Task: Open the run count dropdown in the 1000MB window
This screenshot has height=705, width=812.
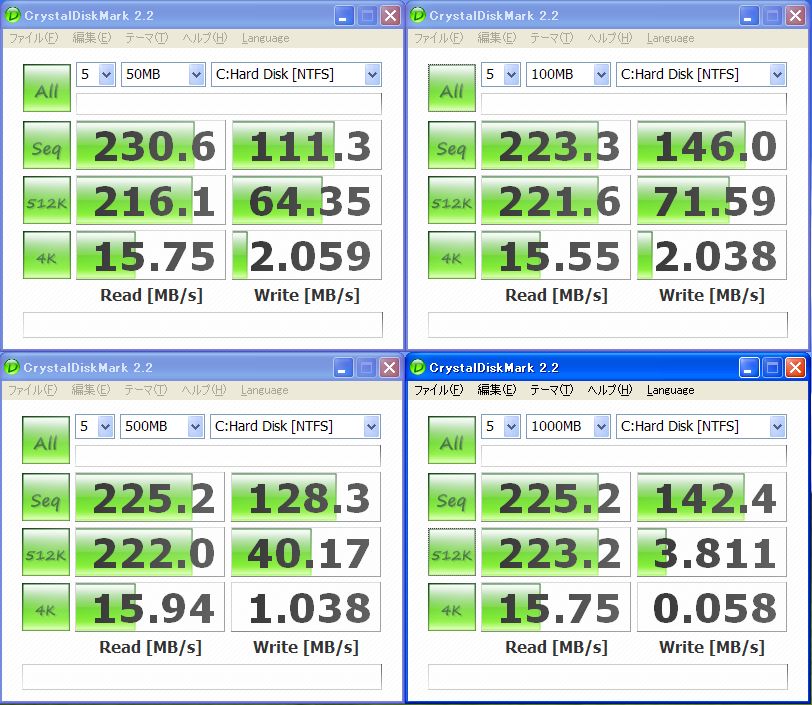Action: pos(501,426)
